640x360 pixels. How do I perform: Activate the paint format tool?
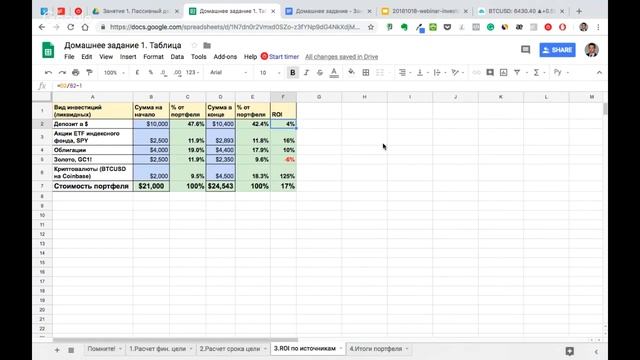tap(89, 73)
